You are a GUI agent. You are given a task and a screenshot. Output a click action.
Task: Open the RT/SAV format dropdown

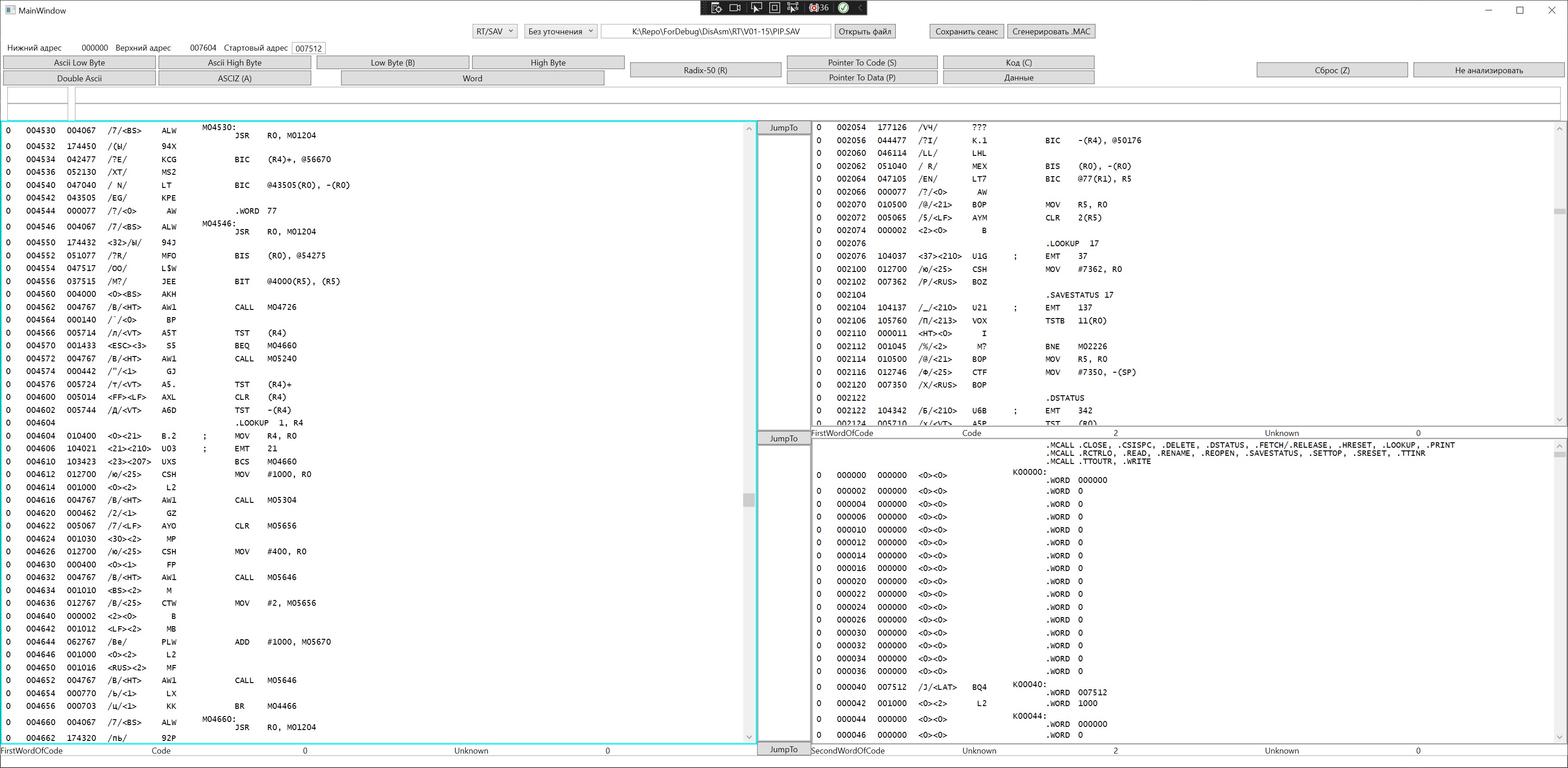(x=495, y=32)
